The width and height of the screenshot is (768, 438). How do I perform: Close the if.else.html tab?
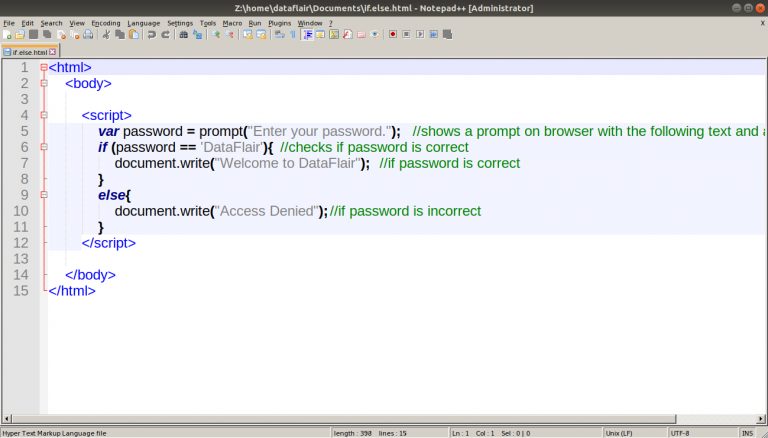pos(52,51)
